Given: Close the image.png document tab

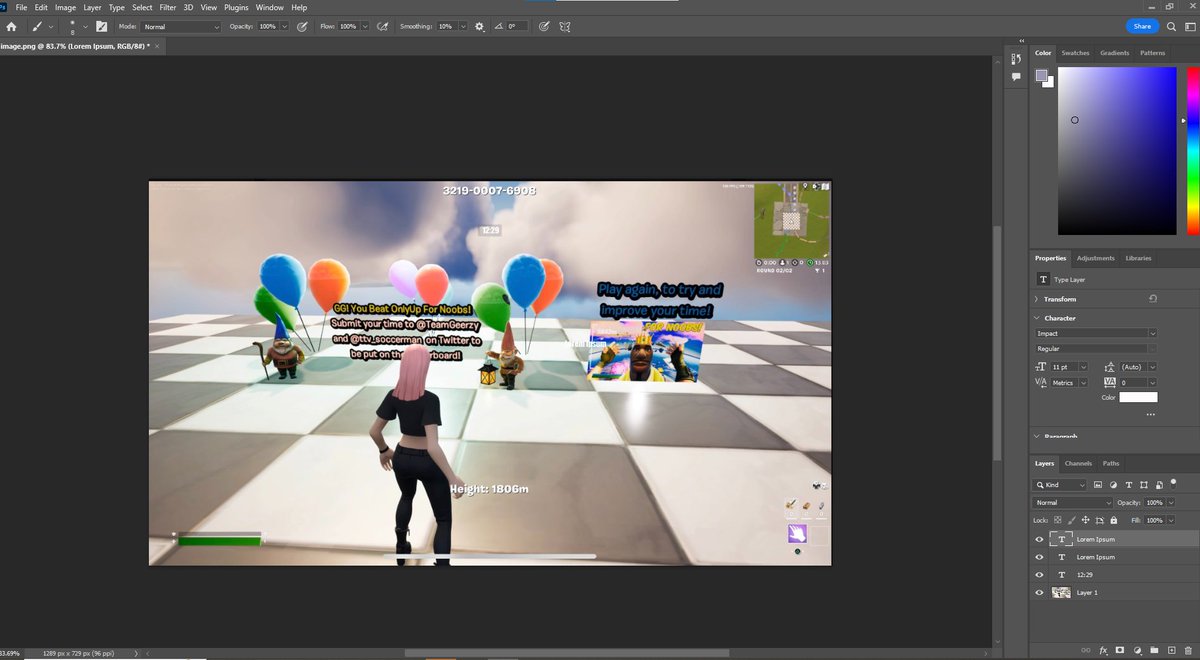Looking at the screenshot, I should coord(157,47).
